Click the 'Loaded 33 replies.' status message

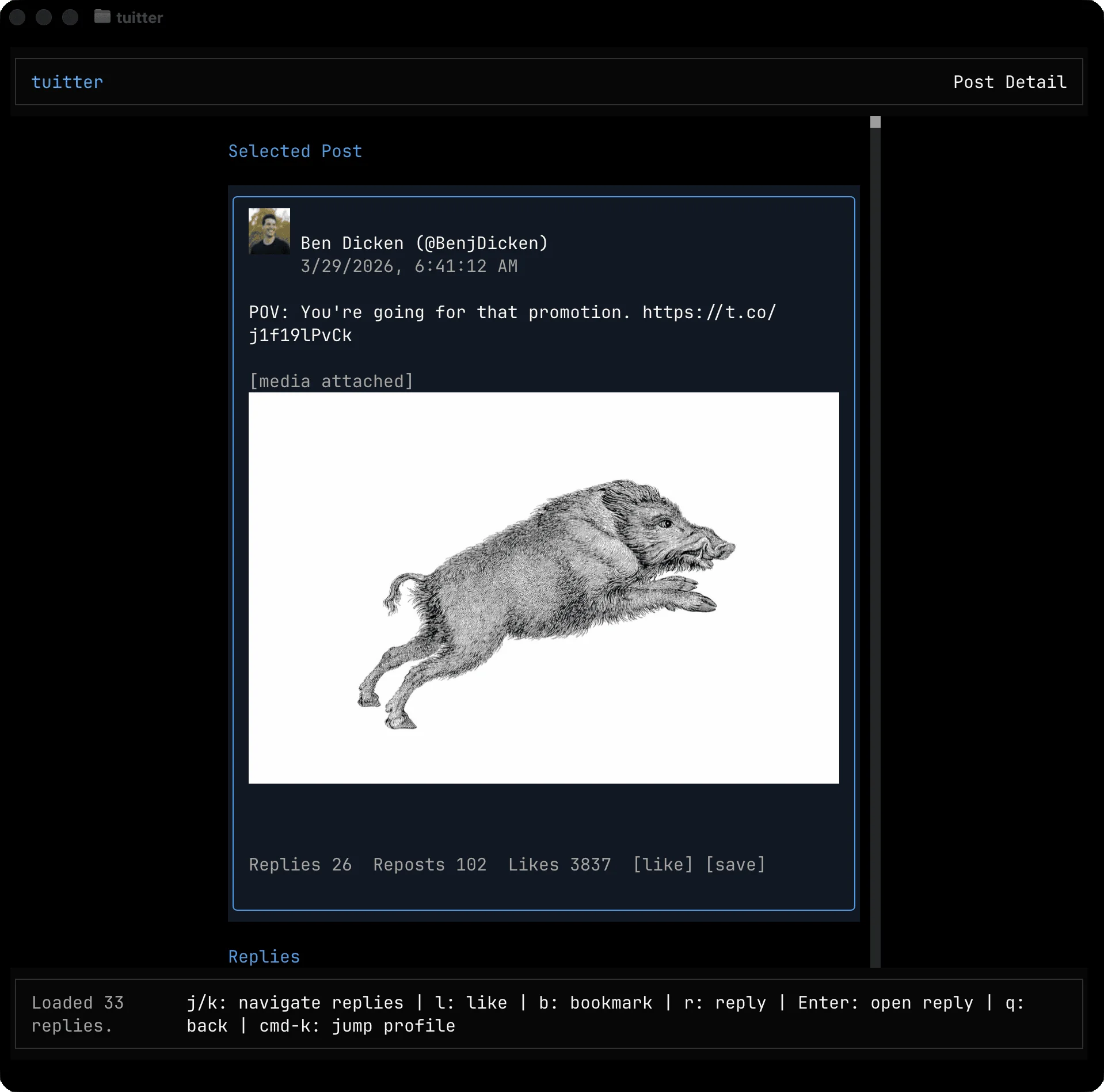(77, 1014)
